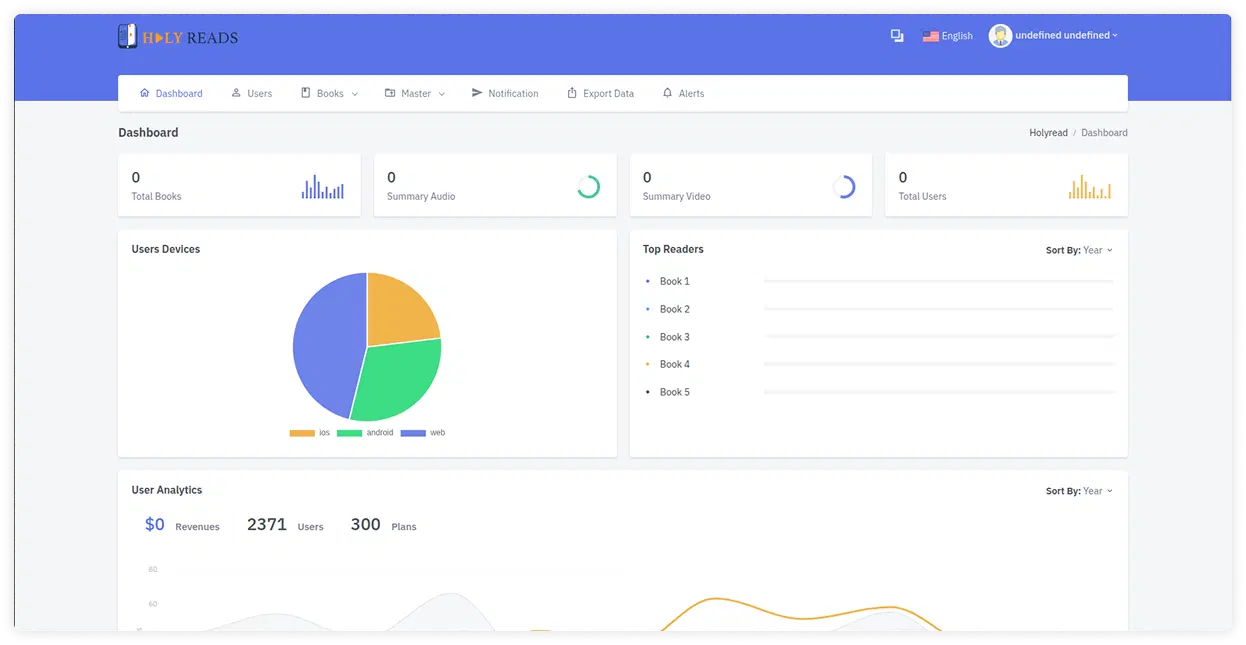Expand the Master menu chevron
The height and width of the screenshot is (645, 1246).
(442, 94)
